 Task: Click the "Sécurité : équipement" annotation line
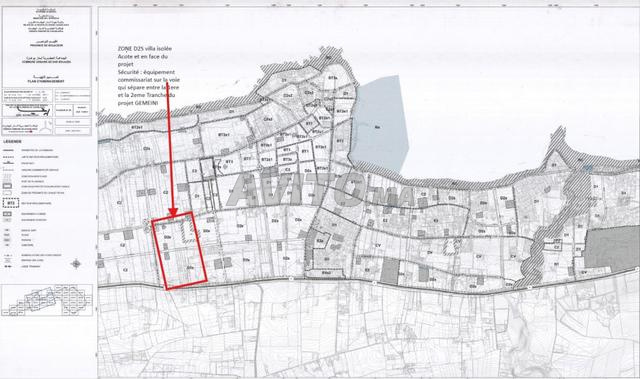tap(146, 72)
